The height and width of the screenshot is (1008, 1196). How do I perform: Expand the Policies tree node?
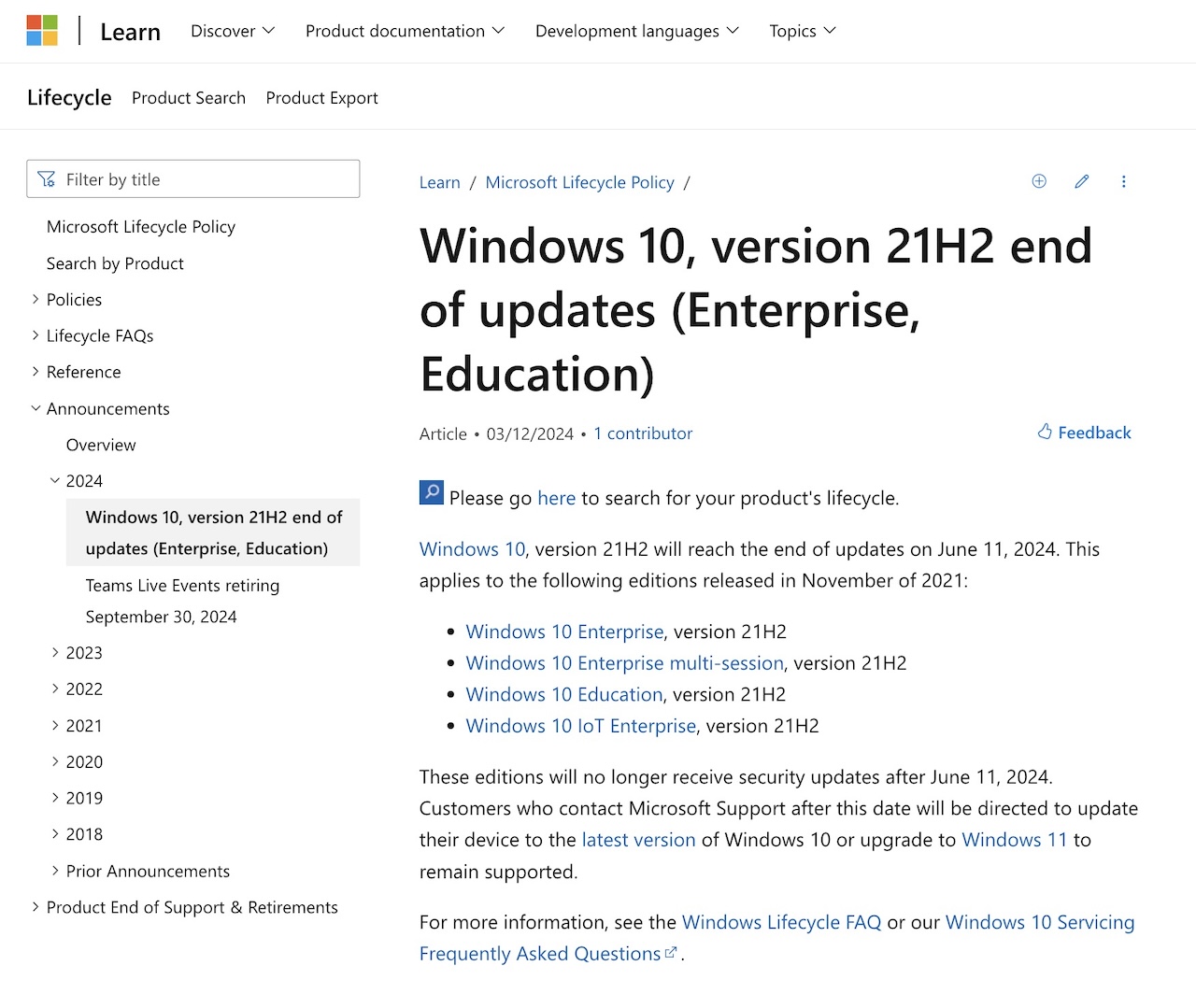pos(36,299)
